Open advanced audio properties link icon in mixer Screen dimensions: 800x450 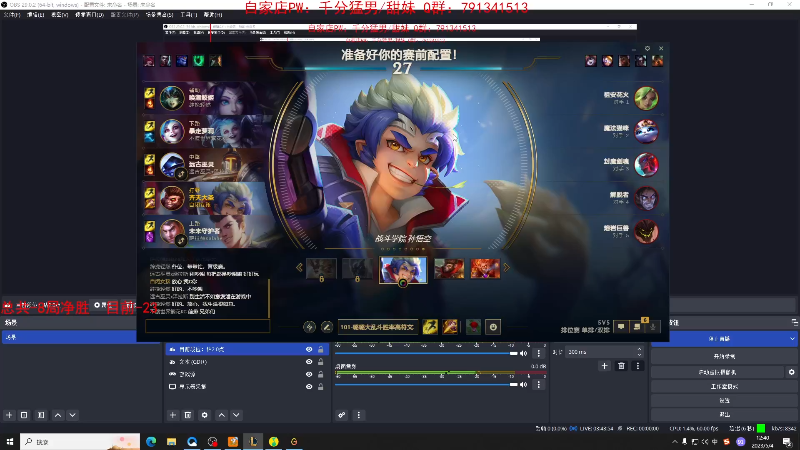[342, 415]
